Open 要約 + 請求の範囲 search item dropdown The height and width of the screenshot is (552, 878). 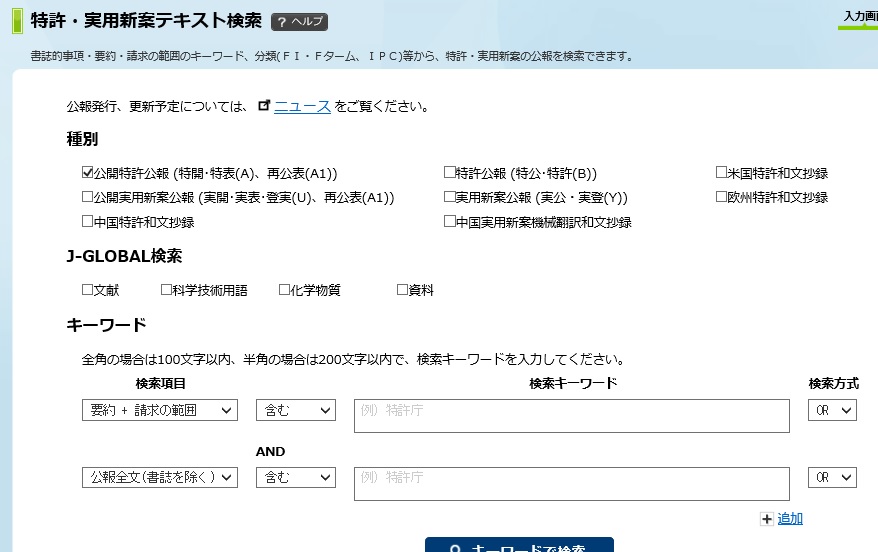(160, 410)
